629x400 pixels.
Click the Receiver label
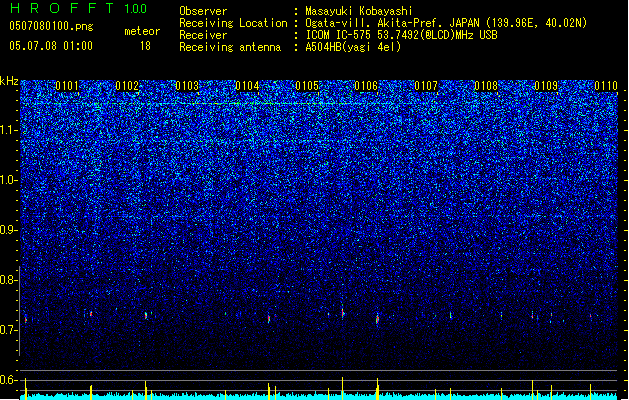point(203,35)
